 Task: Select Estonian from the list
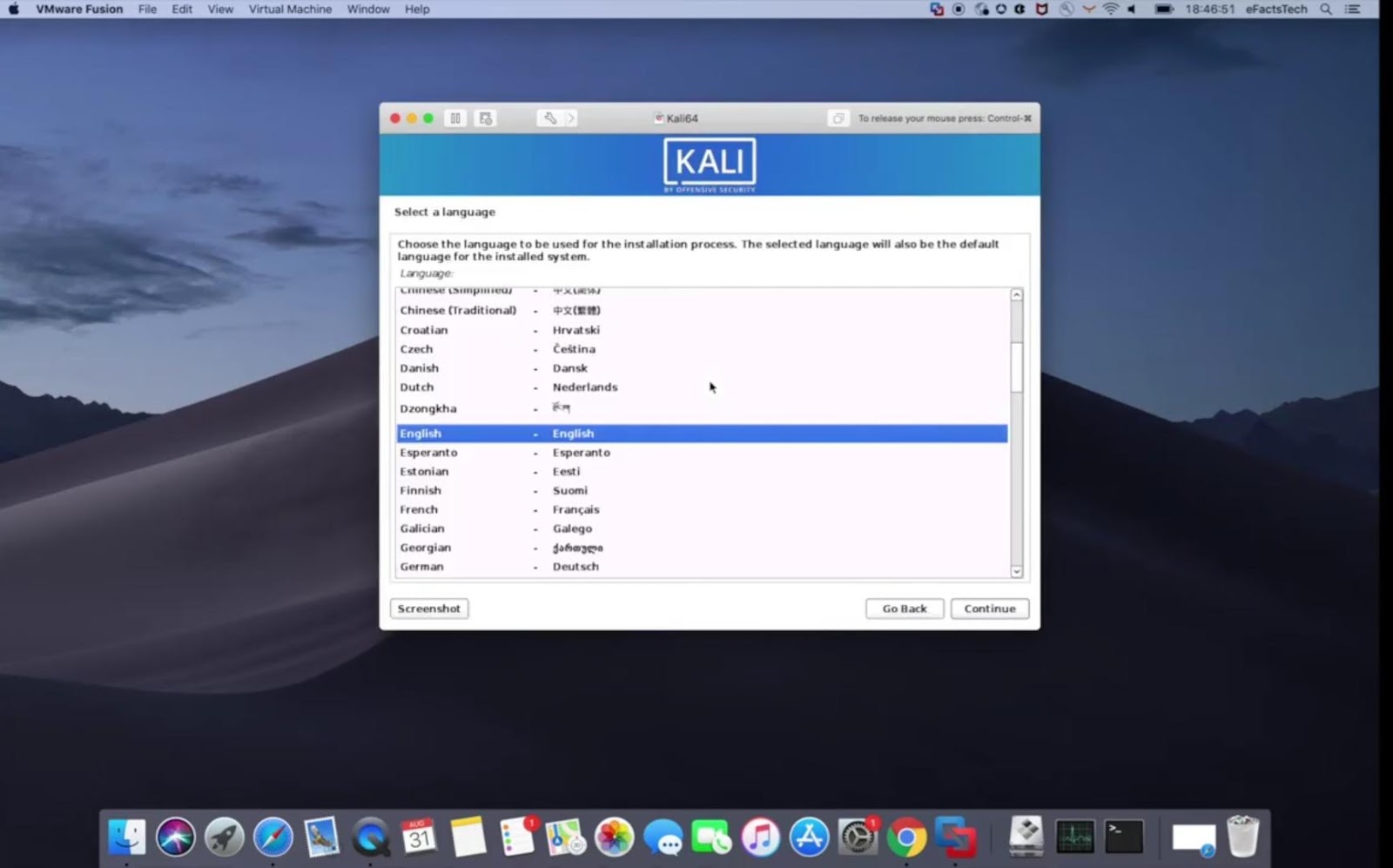click(x=702, y=472)
